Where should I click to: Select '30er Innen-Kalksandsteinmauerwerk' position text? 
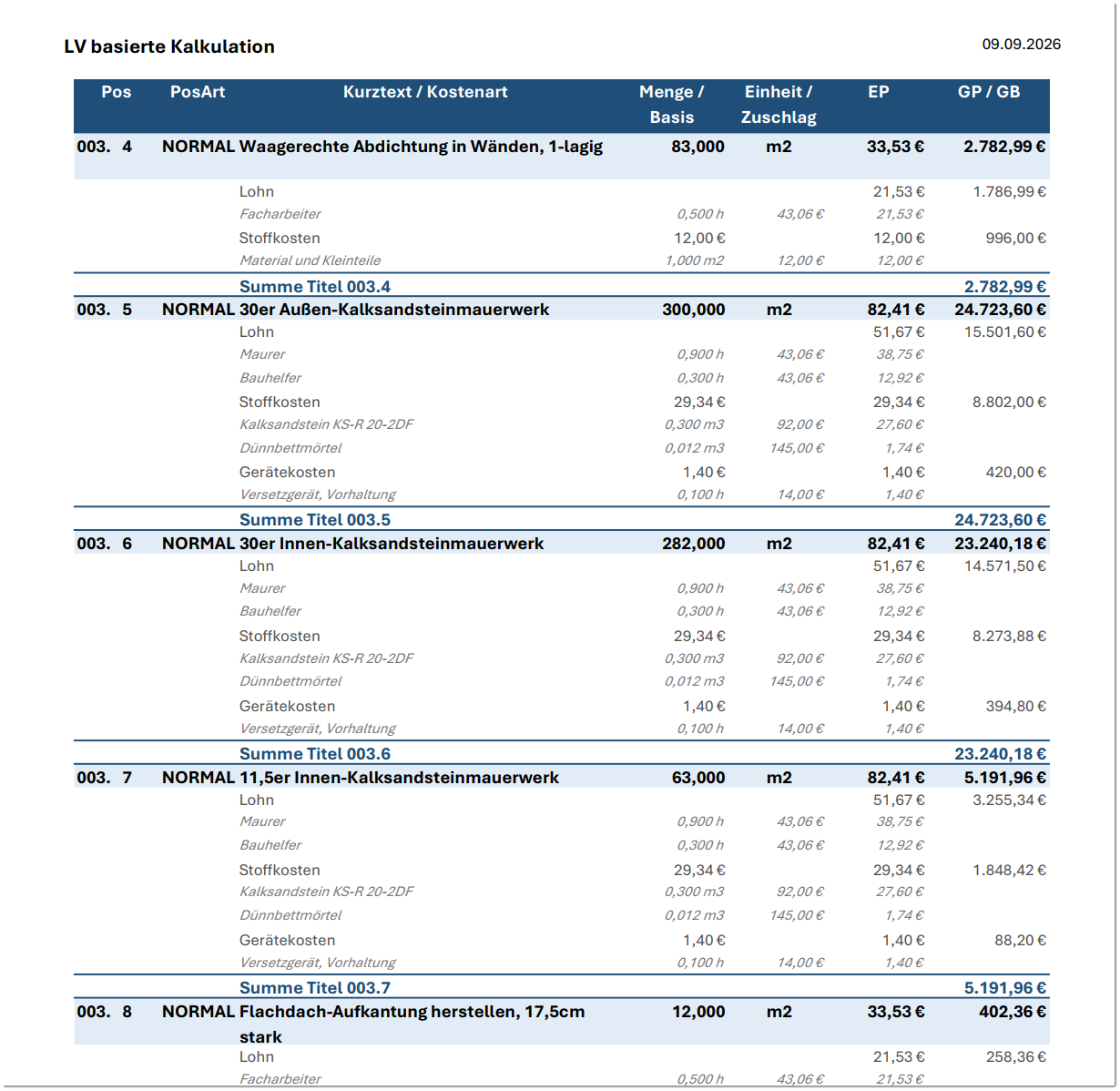tap(392, 544)
